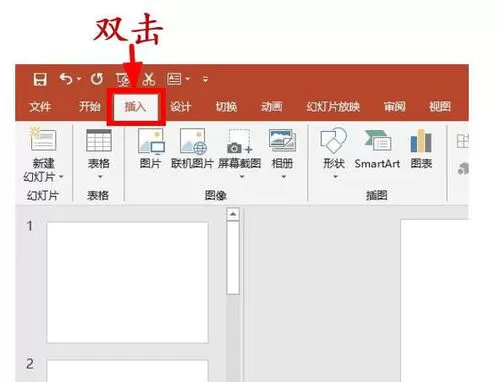
Task: Click the 图片 label under image icon
Action: pos(150,163)
